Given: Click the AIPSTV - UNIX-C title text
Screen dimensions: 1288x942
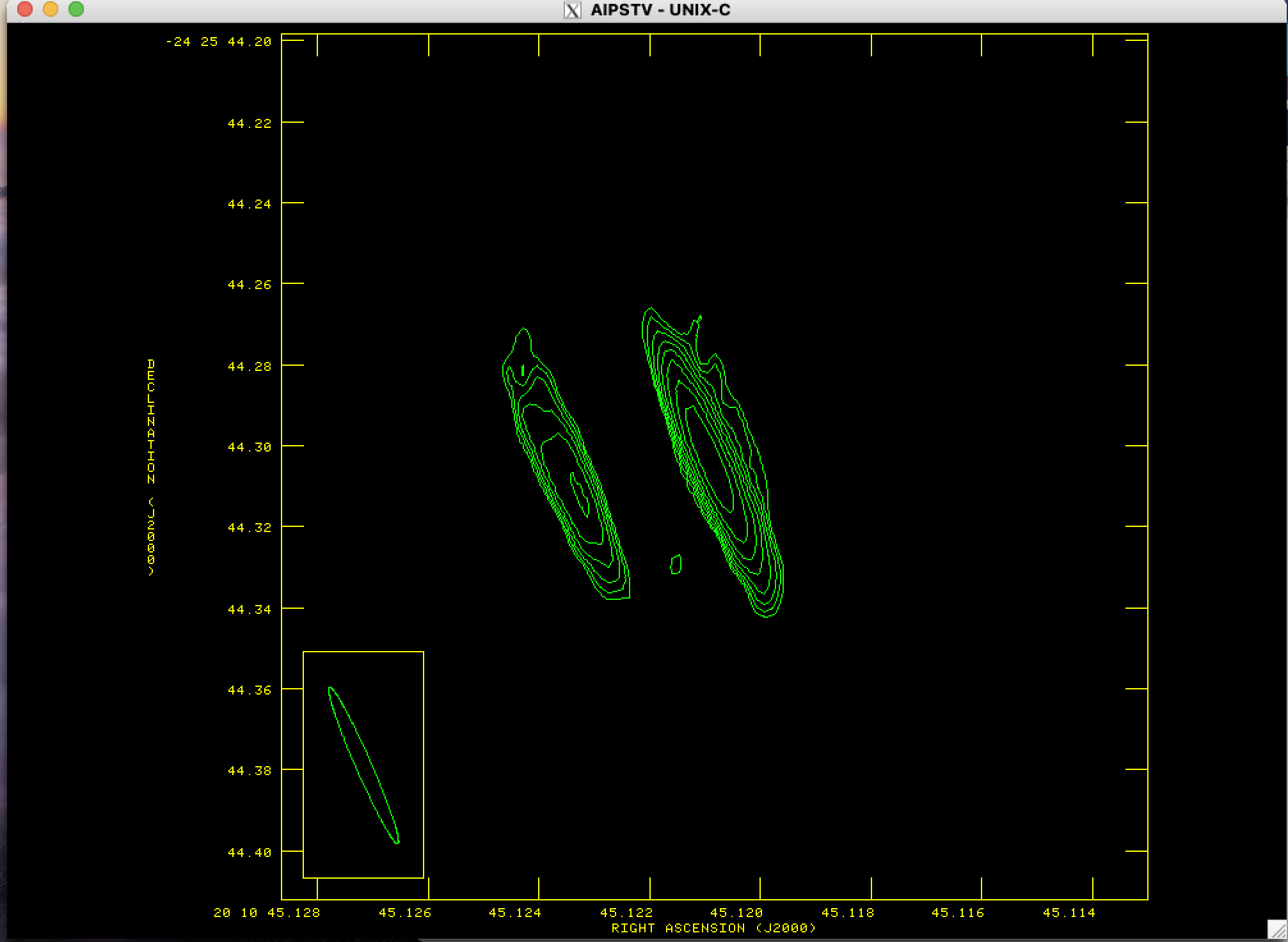Looking at the screenshot, I should point(660,10).
